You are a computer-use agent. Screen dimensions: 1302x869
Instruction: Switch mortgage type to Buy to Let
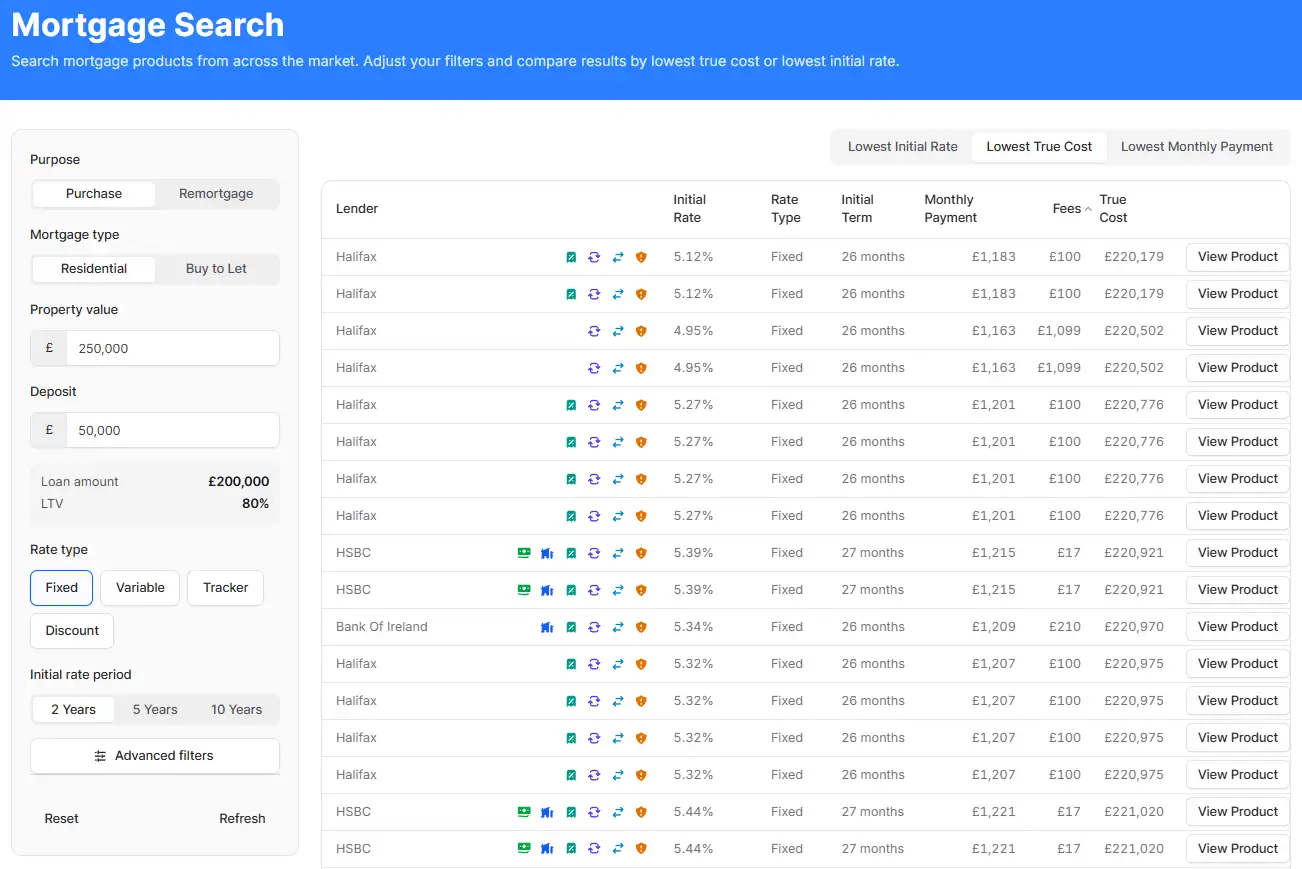216,269
